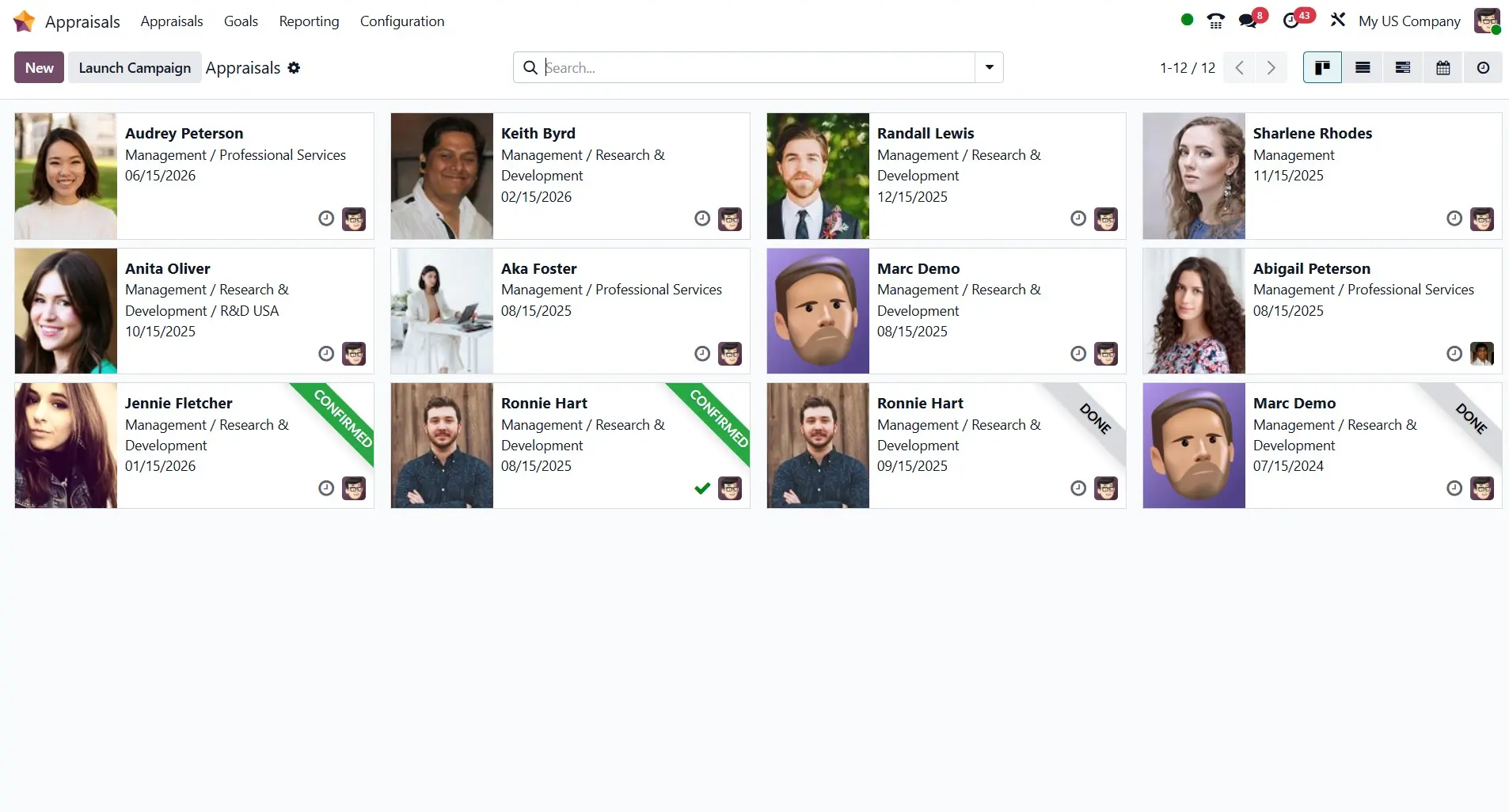This screenshot has width=1509, height=812.
Task: Expand the search filter dropdown arrow
Action: pos(989,68)
